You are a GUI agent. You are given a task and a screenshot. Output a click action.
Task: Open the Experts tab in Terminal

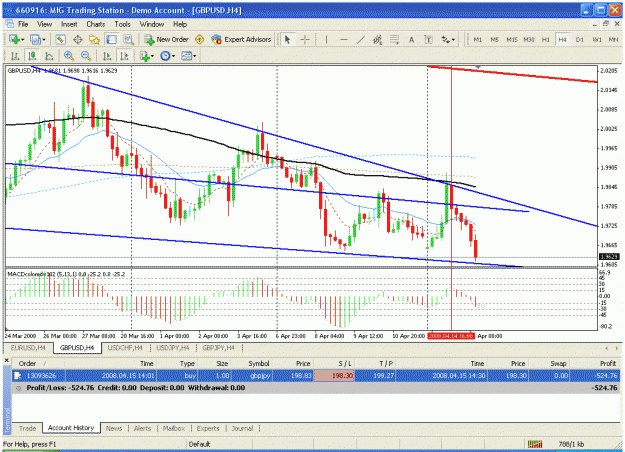tap(208, 428)
